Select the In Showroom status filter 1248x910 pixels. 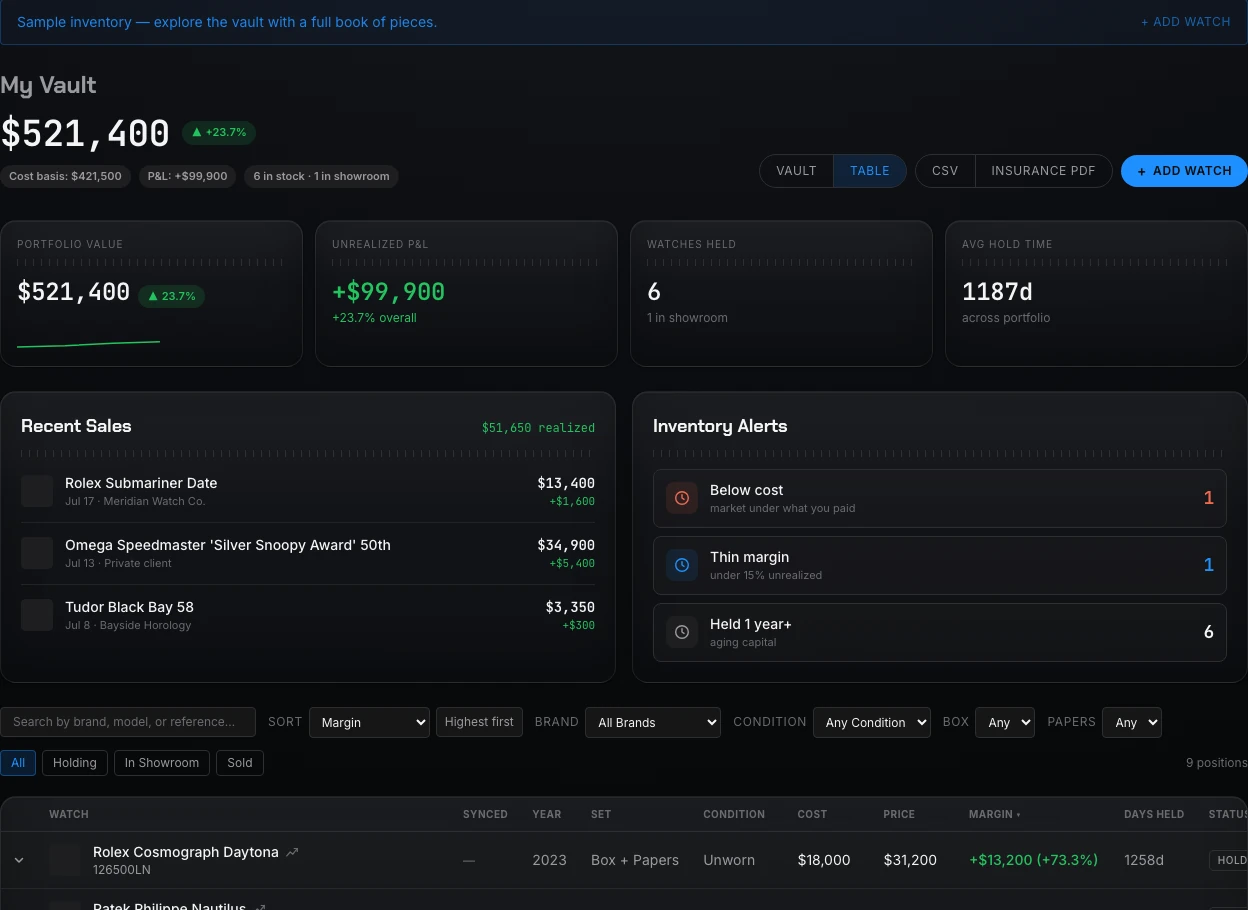(x=162, y=763)
